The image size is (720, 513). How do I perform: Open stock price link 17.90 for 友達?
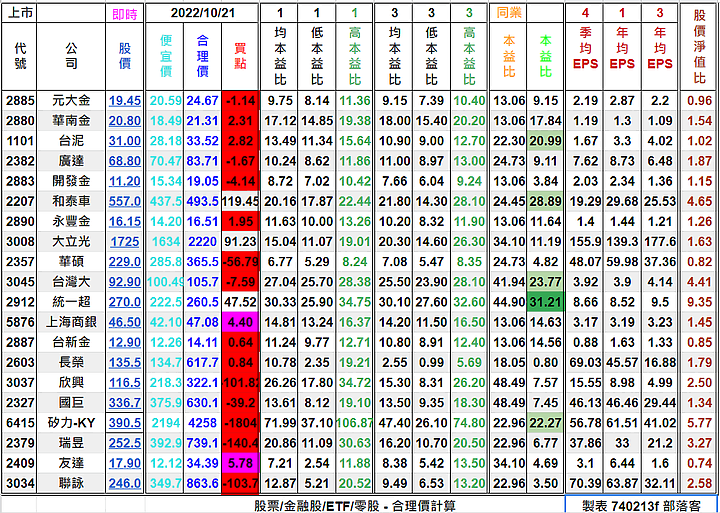pyautogui.click(x=125, y=463)
